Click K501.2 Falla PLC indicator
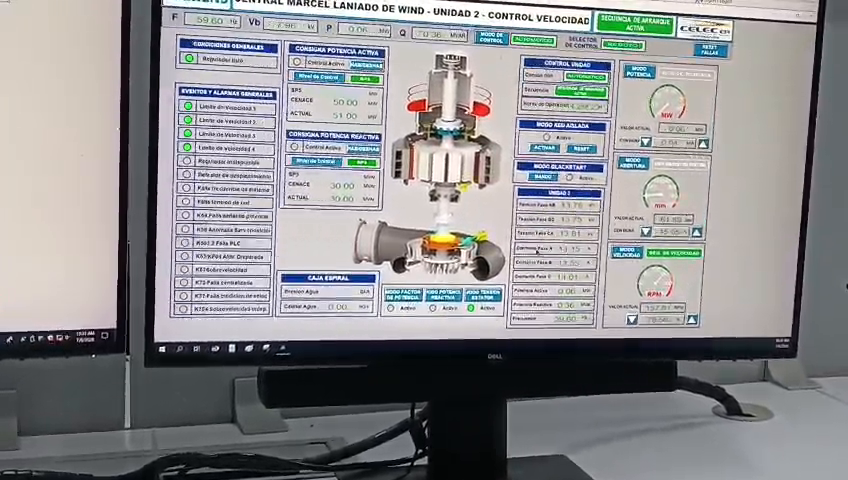This screenshot has width=848, height=480. (185, 243)
